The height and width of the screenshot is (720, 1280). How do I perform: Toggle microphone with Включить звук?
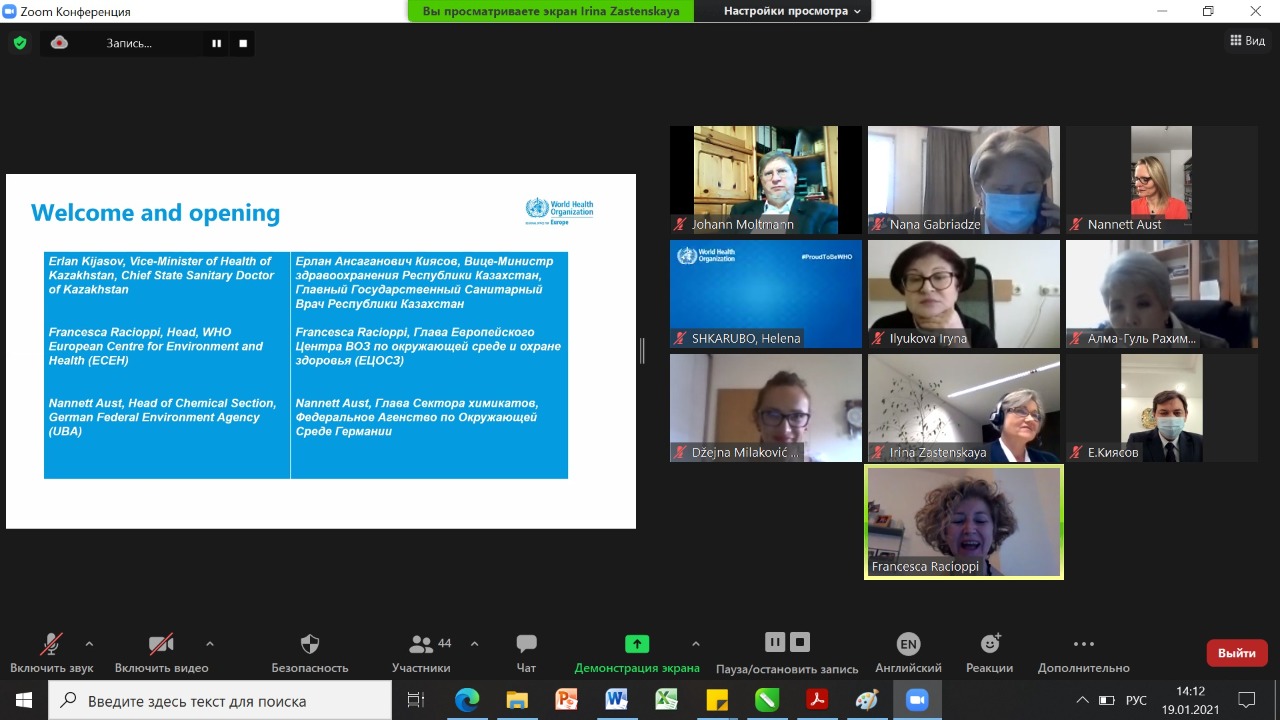coord(52,645)
